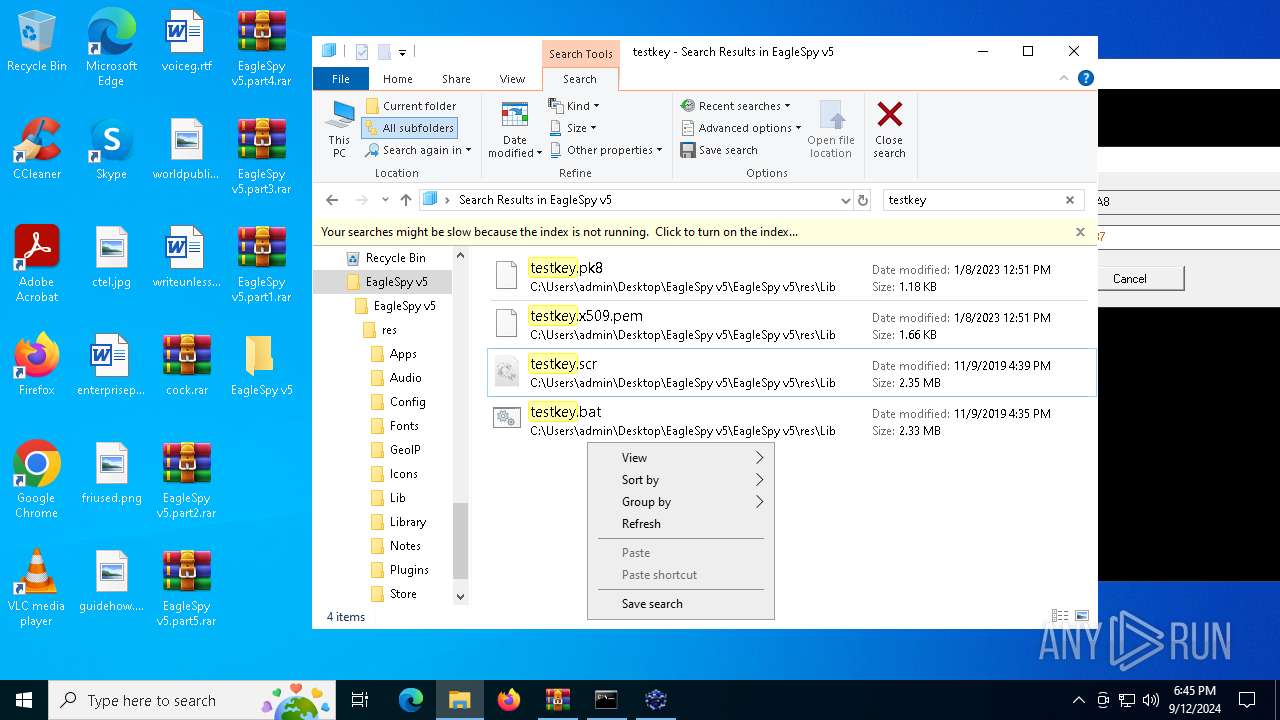1280x720 pixels.
Task: Click the index not running notification message
Action: tap(559, 232)
